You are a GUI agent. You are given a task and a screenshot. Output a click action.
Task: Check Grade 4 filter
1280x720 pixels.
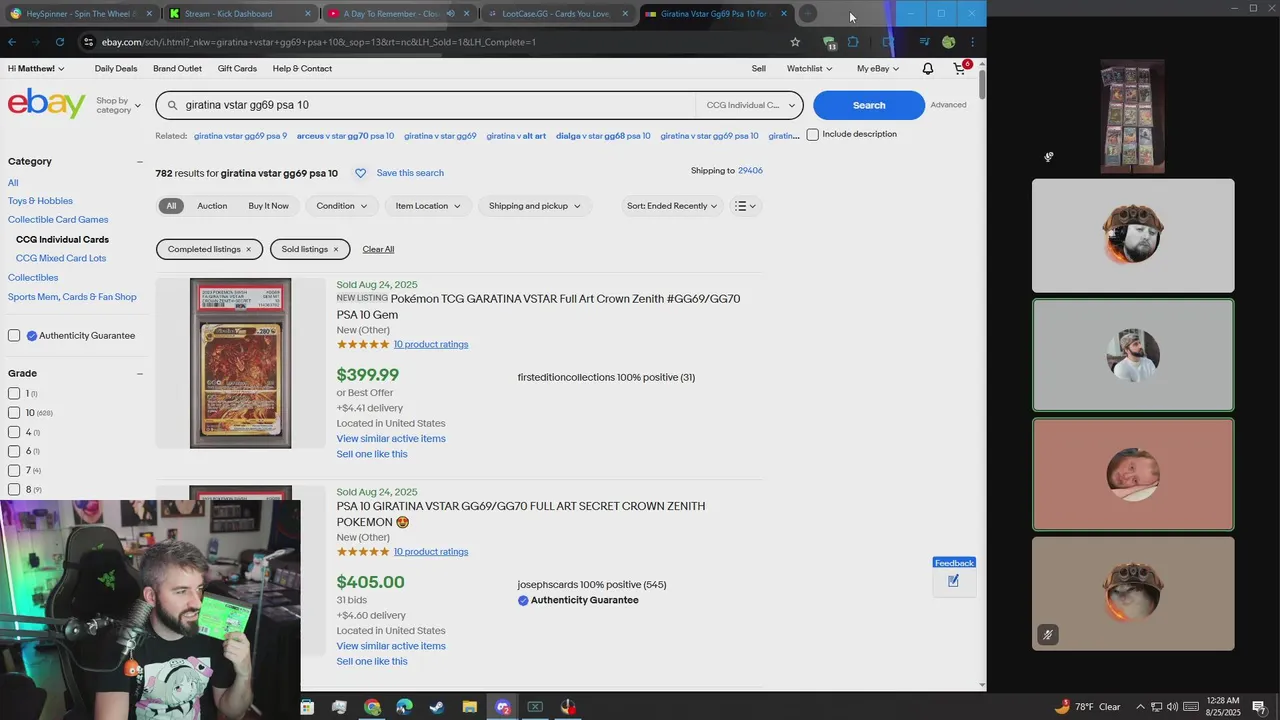(x=14, y=432)
